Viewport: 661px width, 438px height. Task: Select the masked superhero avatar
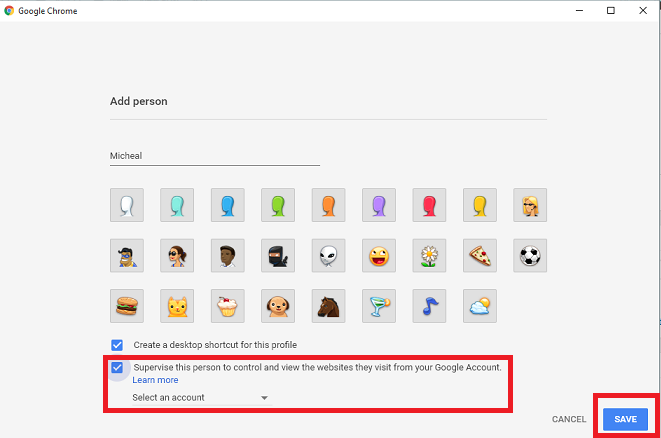[x=127, y=255]
